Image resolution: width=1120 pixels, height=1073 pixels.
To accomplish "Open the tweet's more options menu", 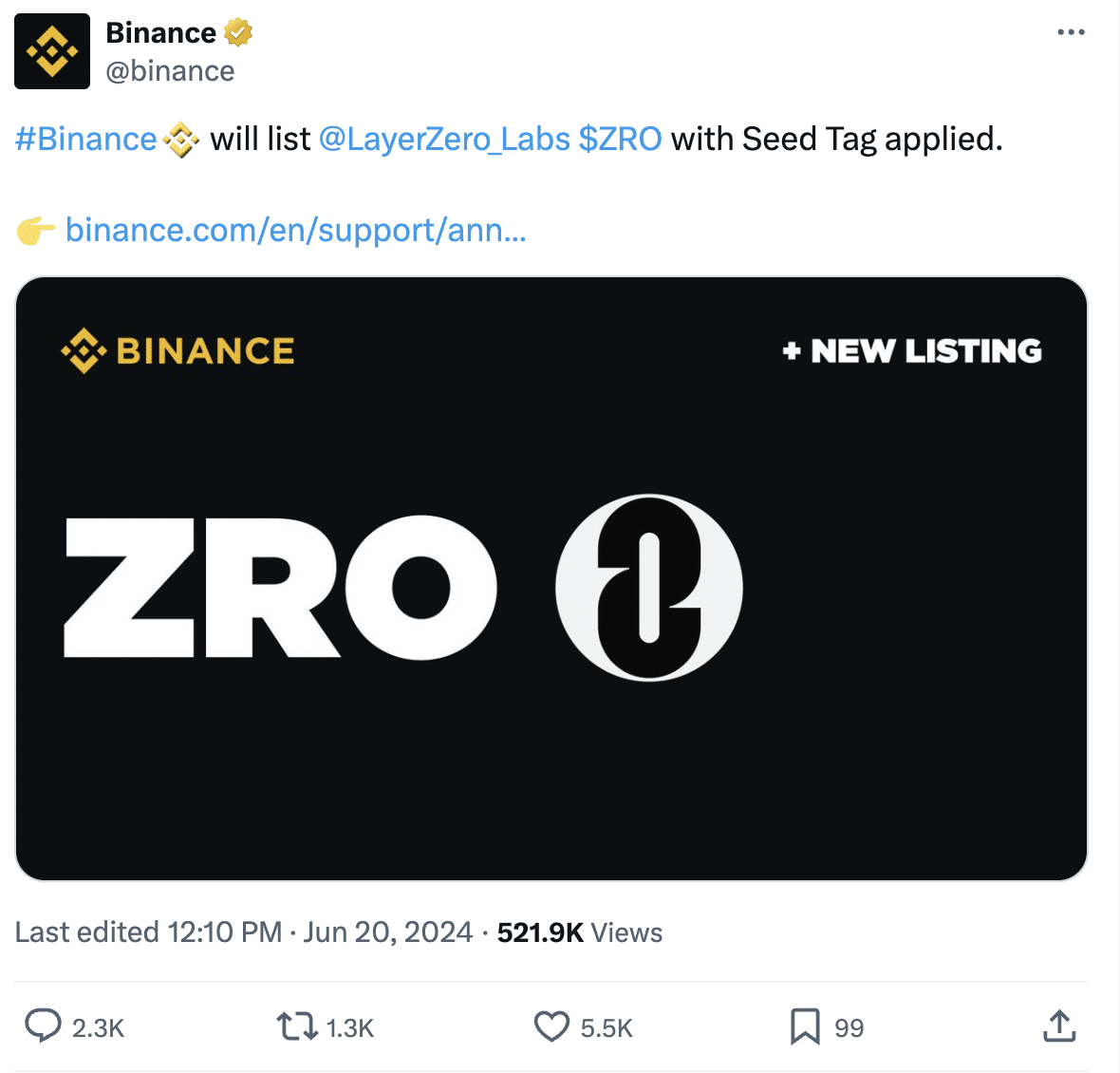I will 1071,32.
